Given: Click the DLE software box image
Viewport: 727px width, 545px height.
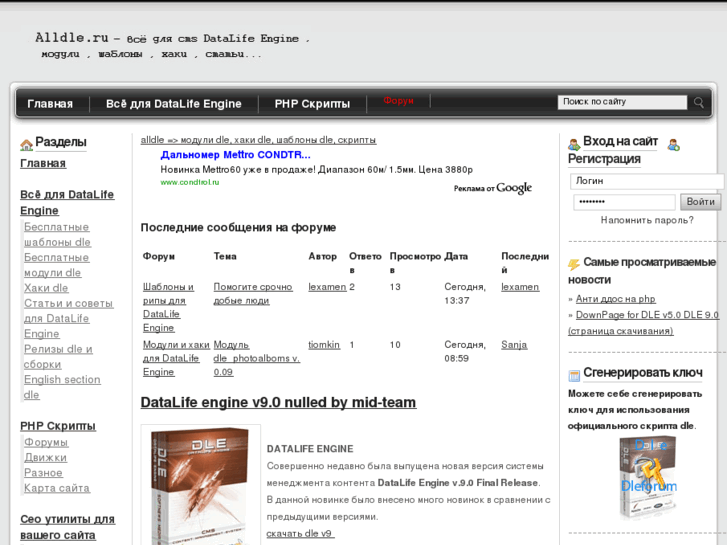Looking at the screenshot, I should coord(201,485).
